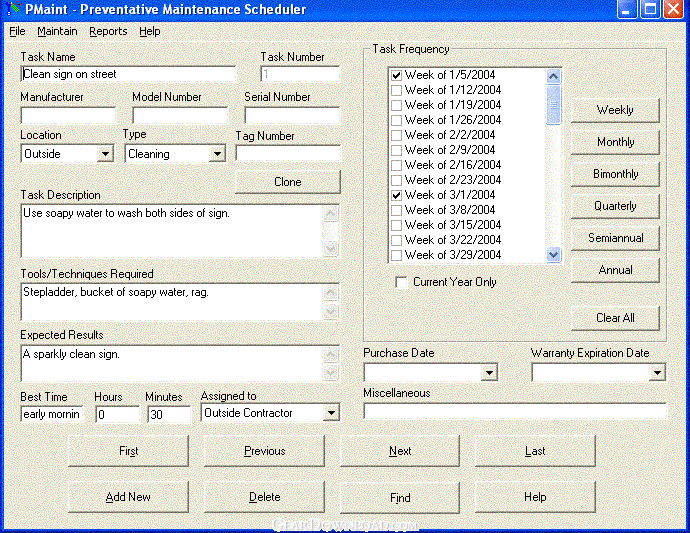Viewport: 690px width, 533px height.
Task: Click the Task Description text area
Action: (x=172, y=231)
